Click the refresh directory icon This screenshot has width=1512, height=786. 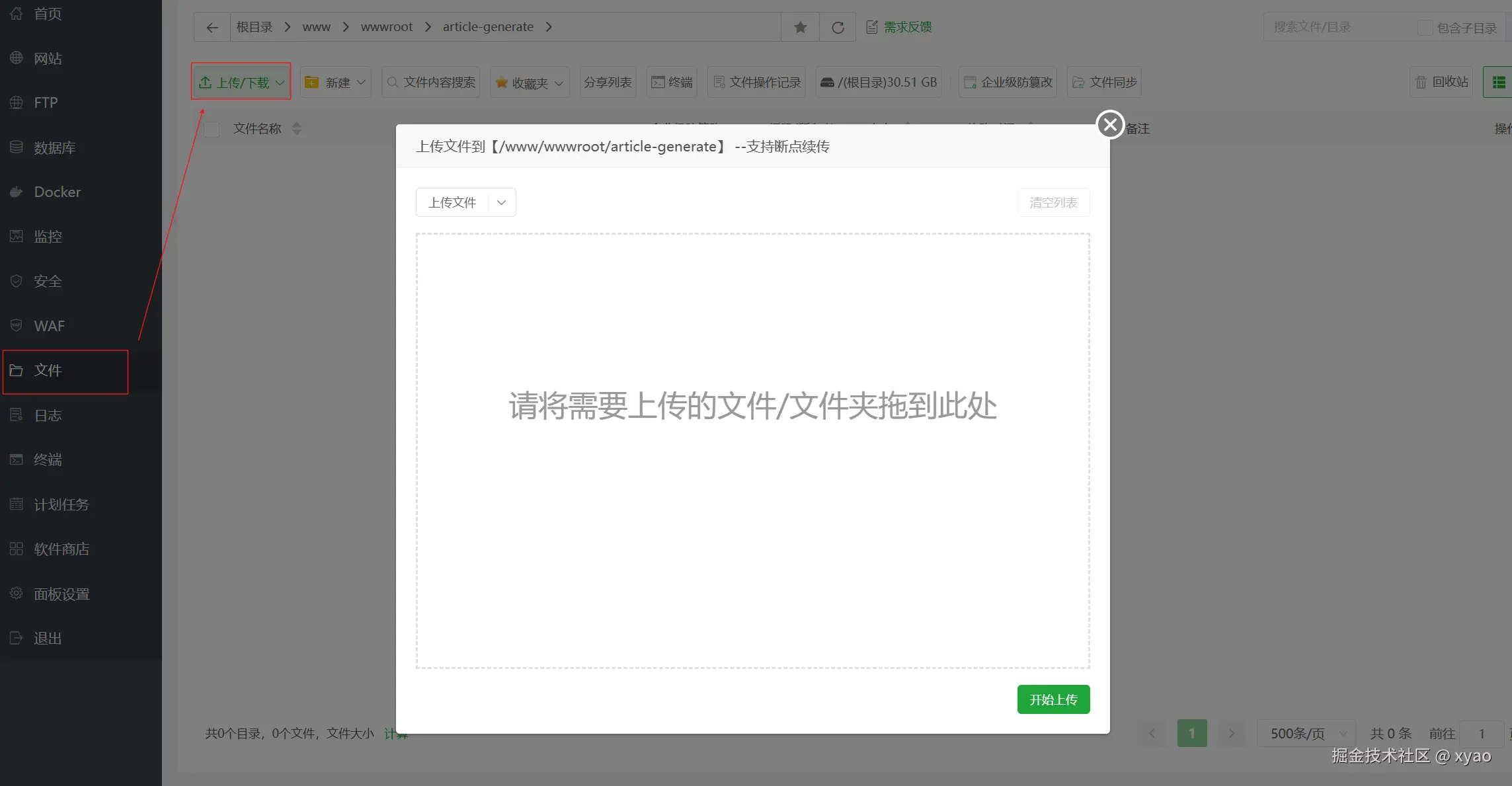pos(838,27)
